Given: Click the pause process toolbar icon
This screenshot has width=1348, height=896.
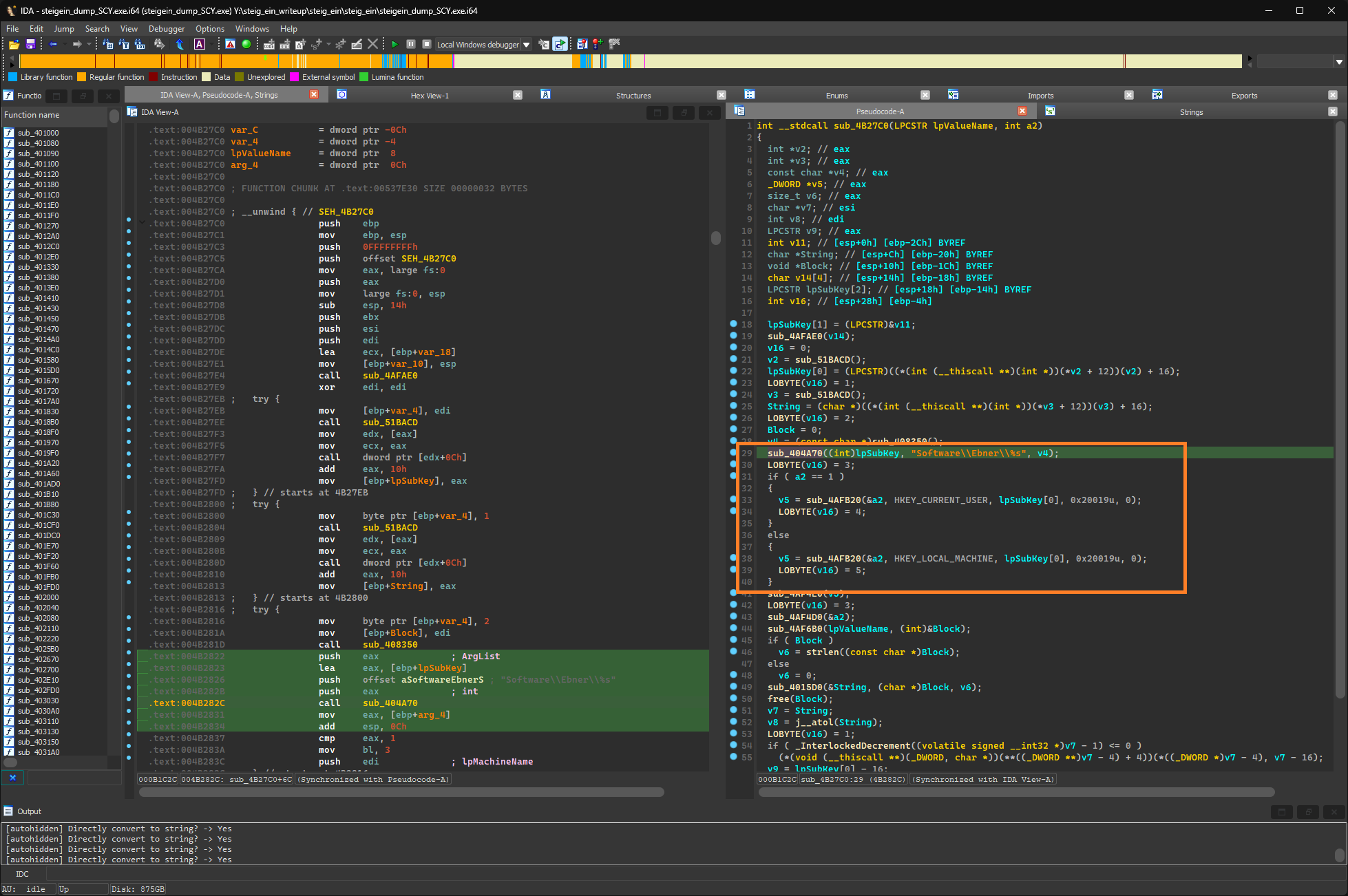Looking at the screenshot, I should pos(411,44).
